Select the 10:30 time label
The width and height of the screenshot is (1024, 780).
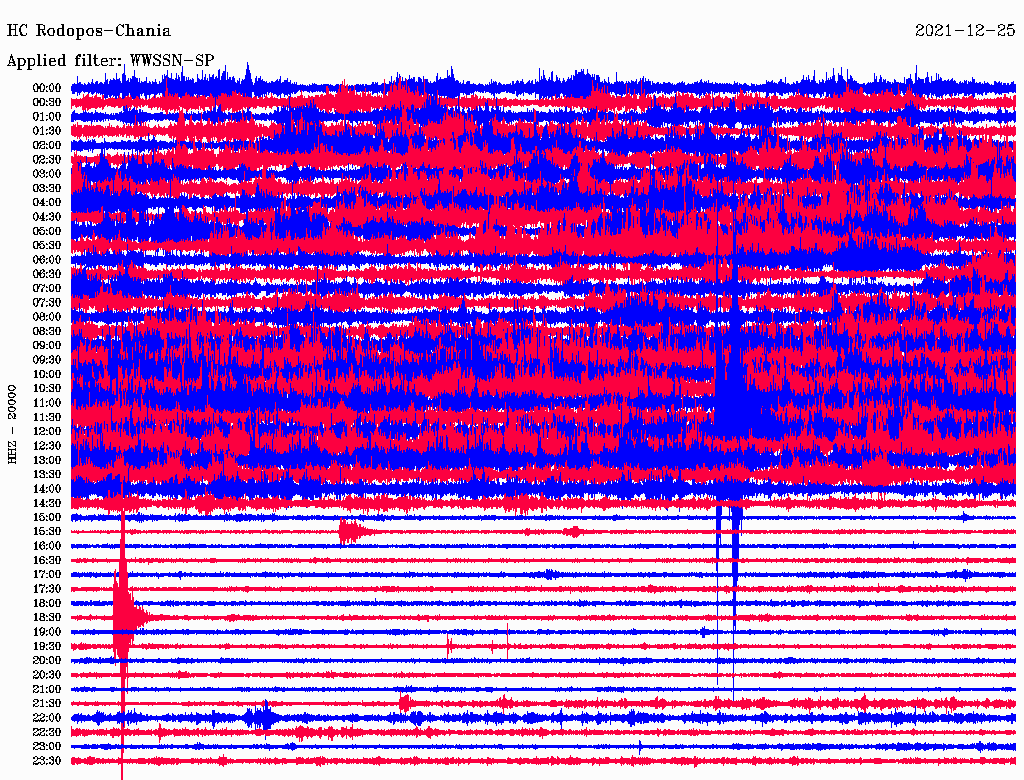click(x=47, y=388)
